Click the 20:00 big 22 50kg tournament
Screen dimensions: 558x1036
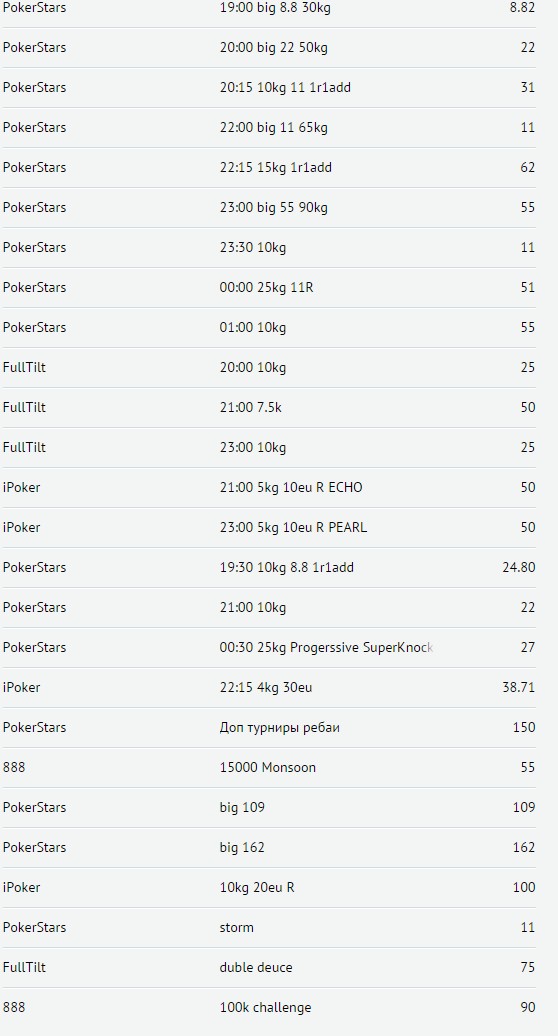click(268, 48)
